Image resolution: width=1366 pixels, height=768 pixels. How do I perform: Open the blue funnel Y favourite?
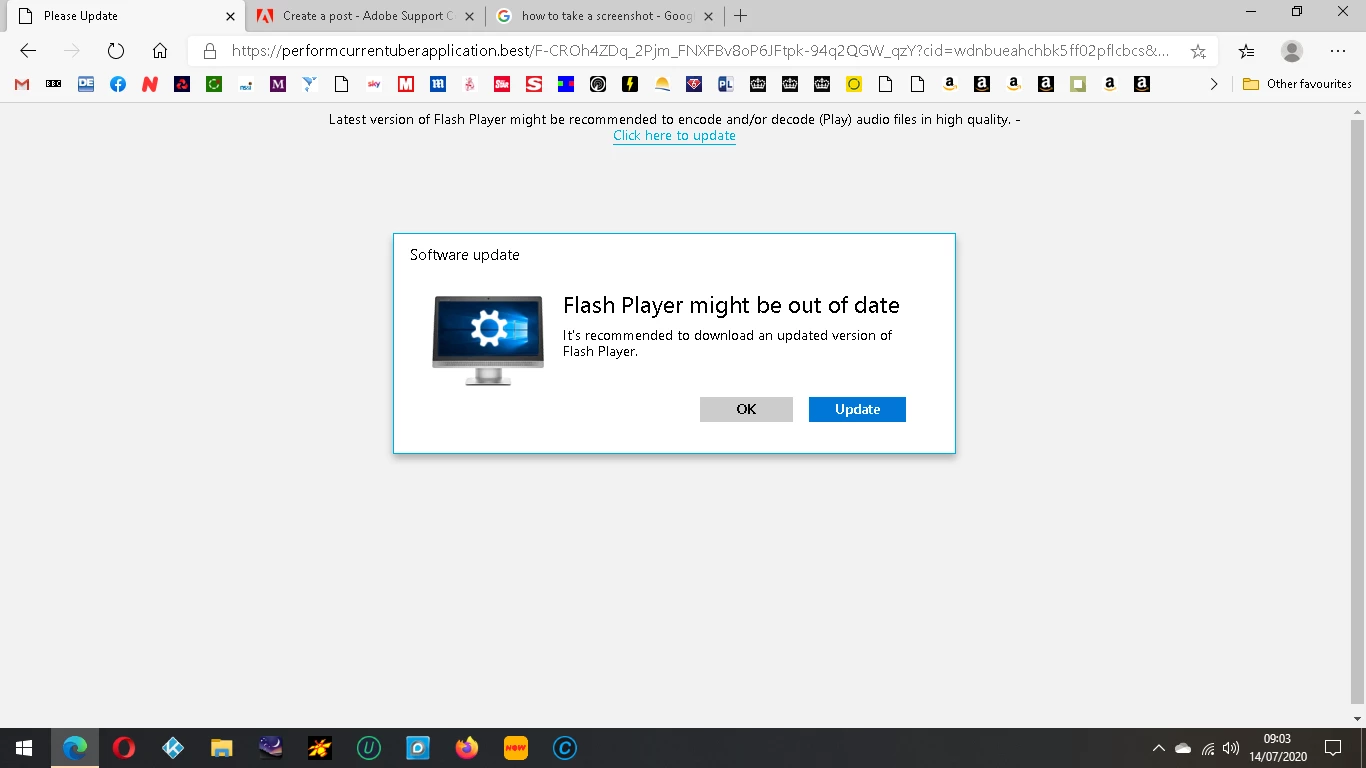310,85
